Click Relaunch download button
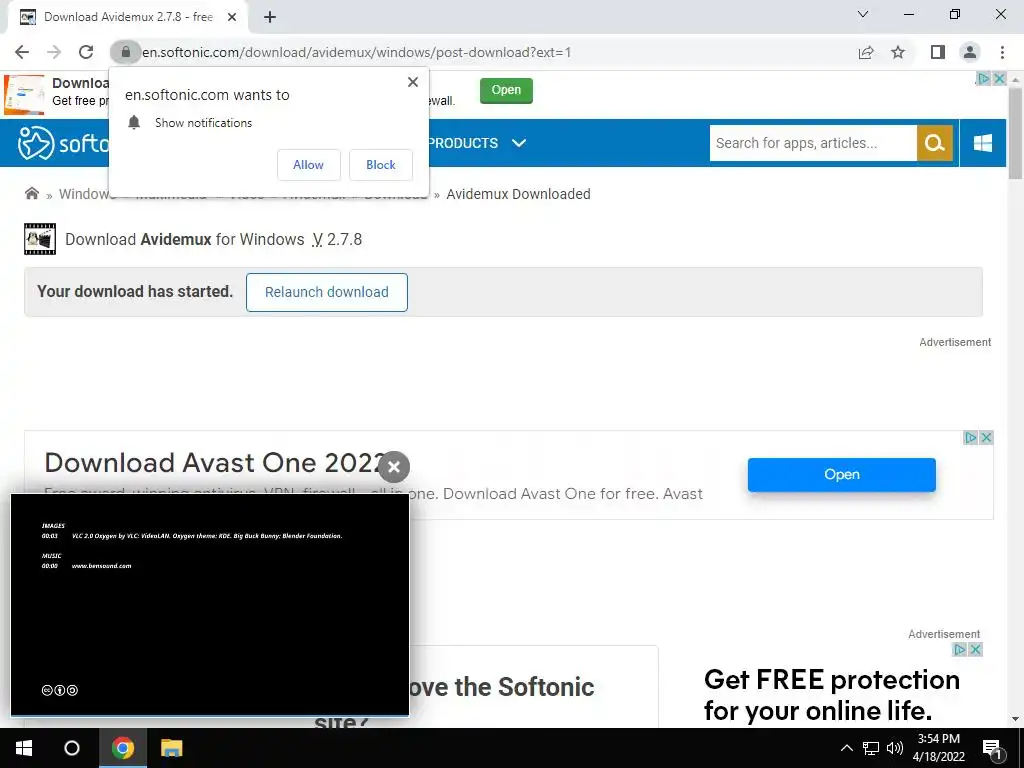 (327, 292)
